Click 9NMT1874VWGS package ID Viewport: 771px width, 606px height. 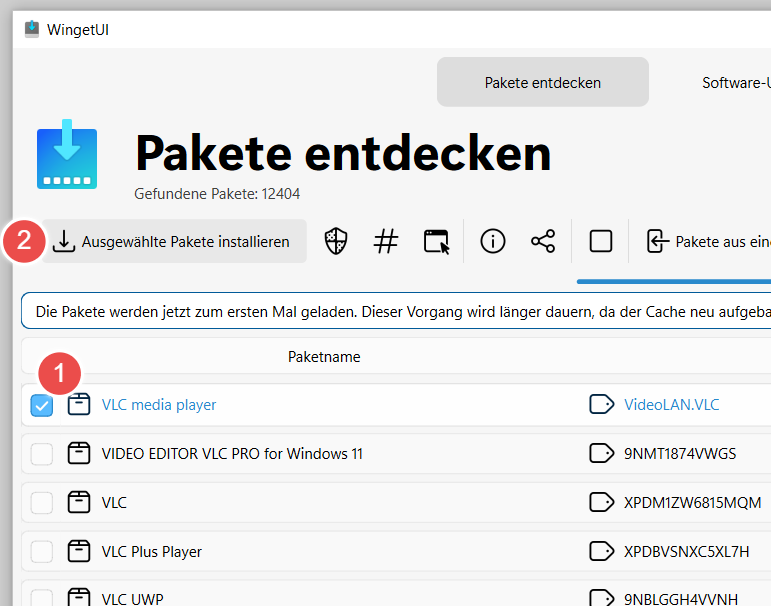680,454
